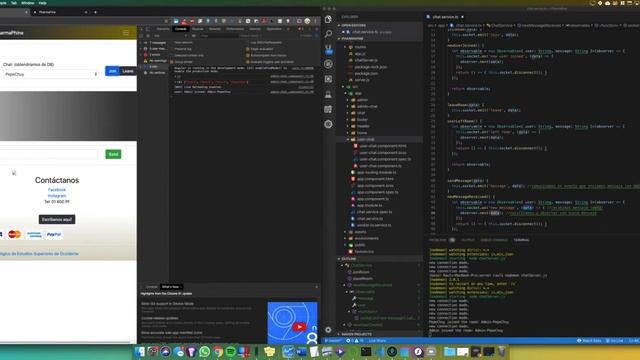This screenshot has width=640, height=360.
Task: Open the Search view in VS Code
Action: (328, 34)
